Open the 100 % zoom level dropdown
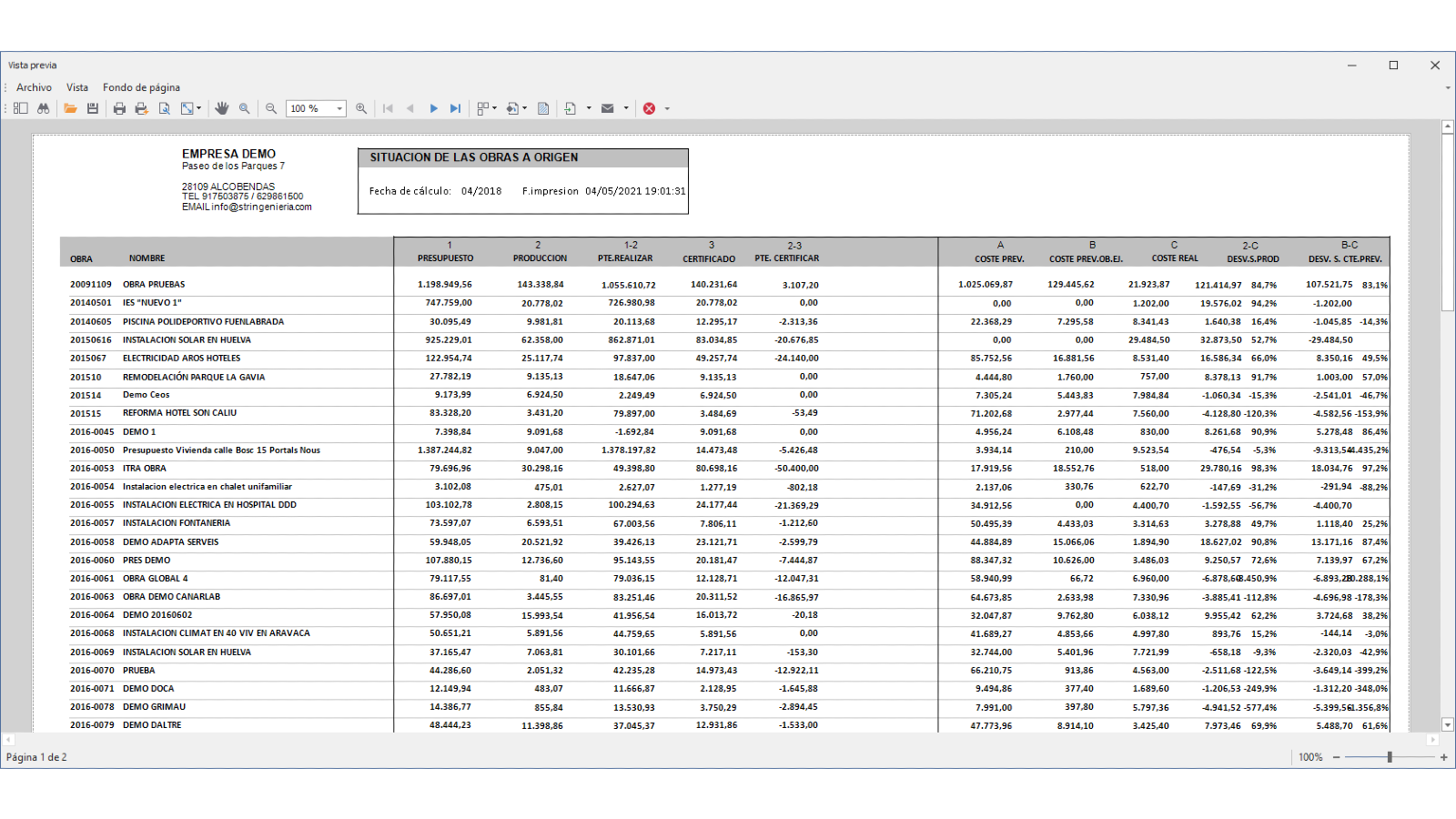The height and width of the screenshot is (819, 1456). coord(339,109)
